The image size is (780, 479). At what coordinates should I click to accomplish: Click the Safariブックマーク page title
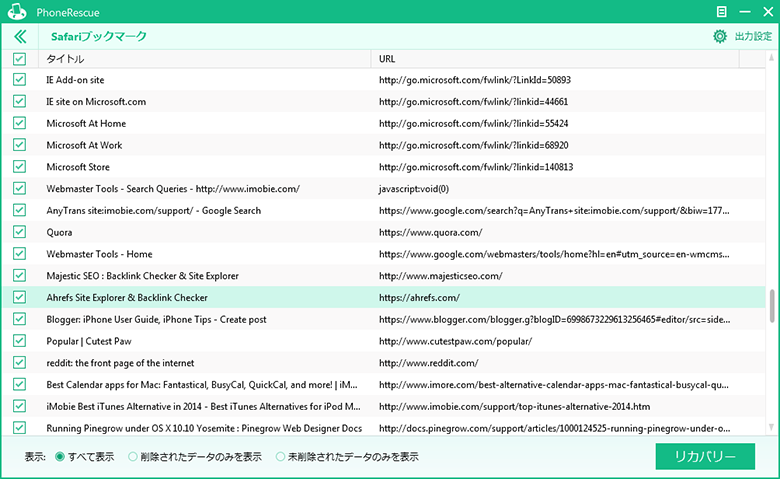tap(98, 36)
